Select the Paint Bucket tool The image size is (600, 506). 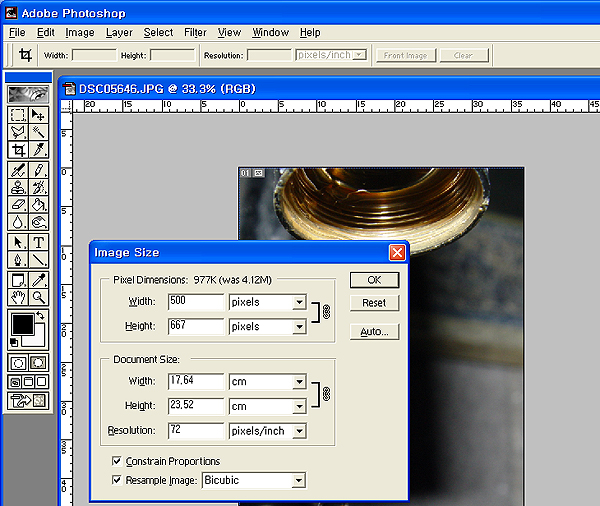[38, 204]
